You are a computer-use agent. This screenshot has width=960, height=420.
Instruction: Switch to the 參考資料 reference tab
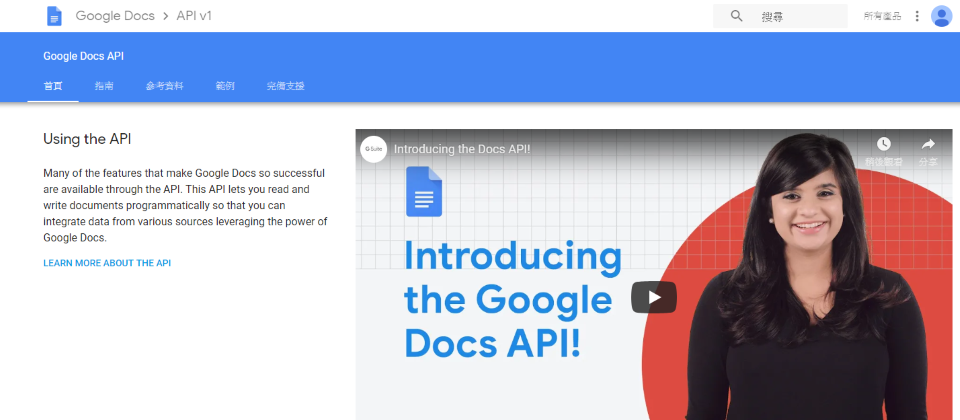click(165, 86)
